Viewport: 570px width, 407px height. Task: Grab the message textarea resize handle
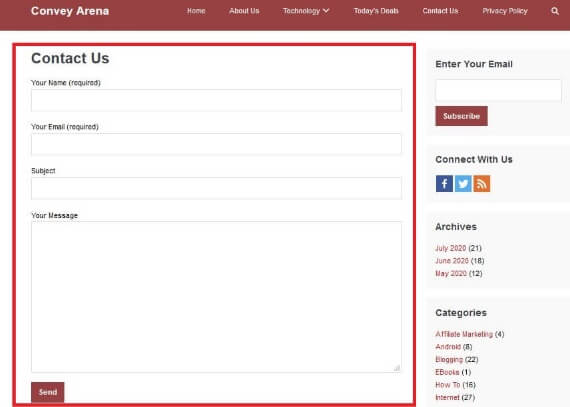click(397, 368)
